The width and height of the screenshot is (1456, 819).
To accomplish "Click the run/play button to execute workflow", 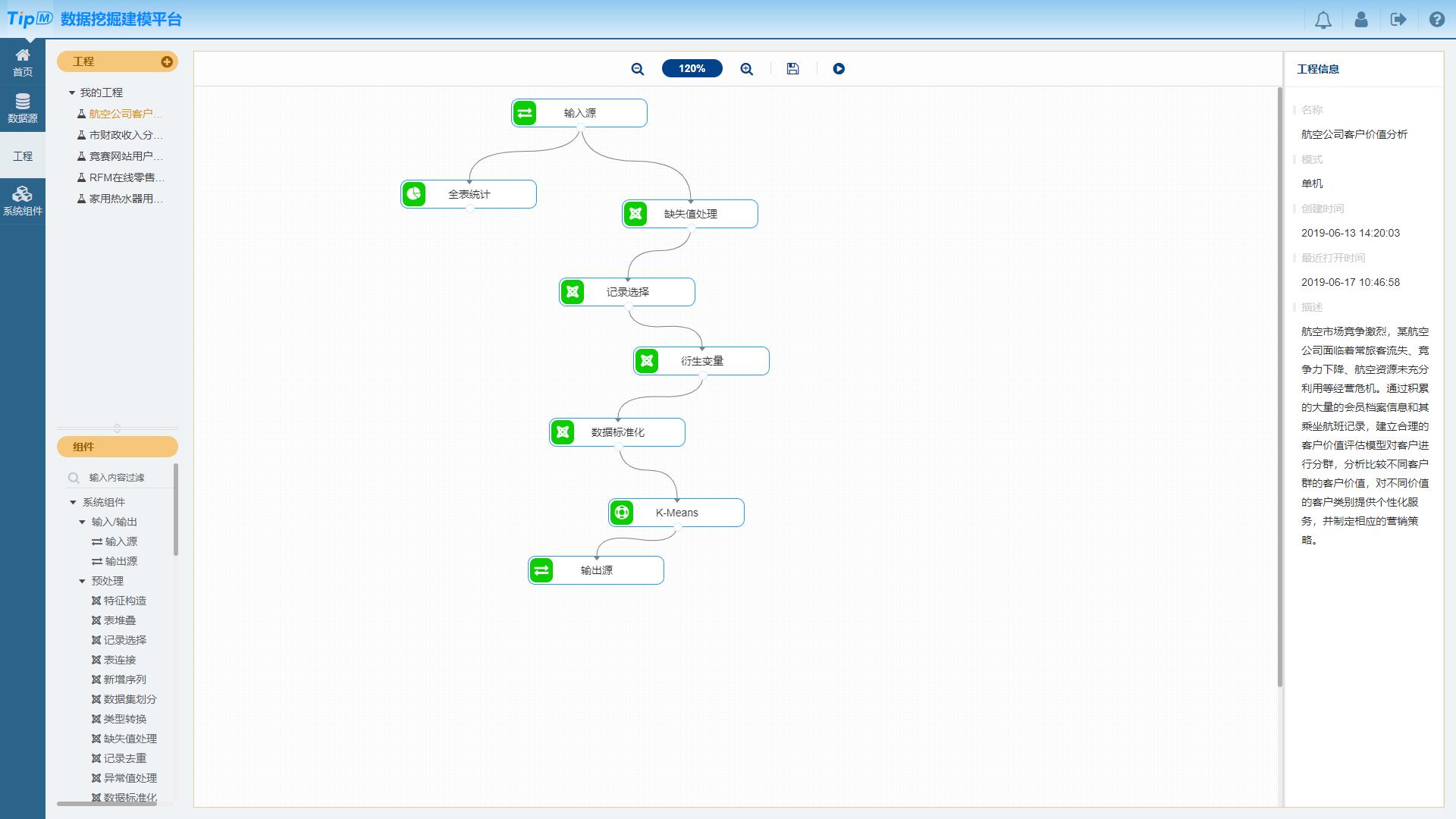I will (840, 68).
